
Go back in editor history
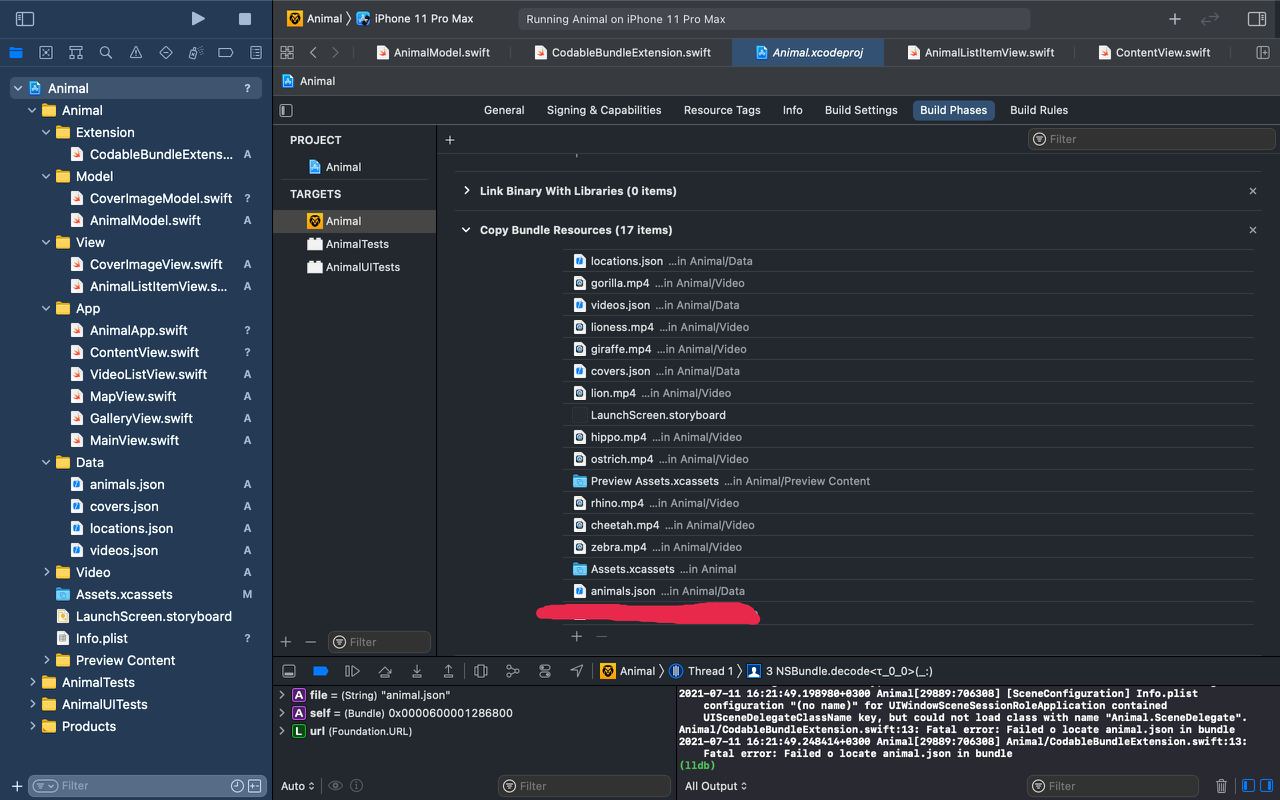click(x=313, y=52)
